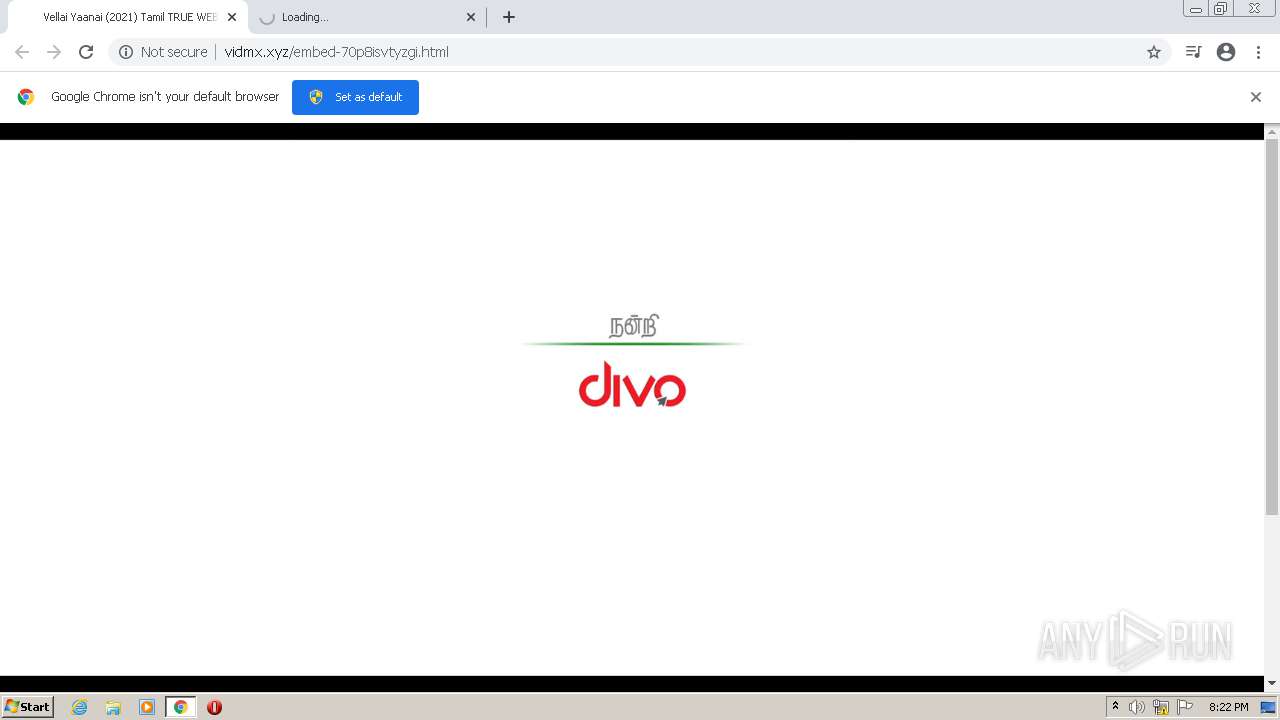This screenshot has width=1280, height=720.
Task: Show hidden system tray icons
Action: pos(1115,707)
